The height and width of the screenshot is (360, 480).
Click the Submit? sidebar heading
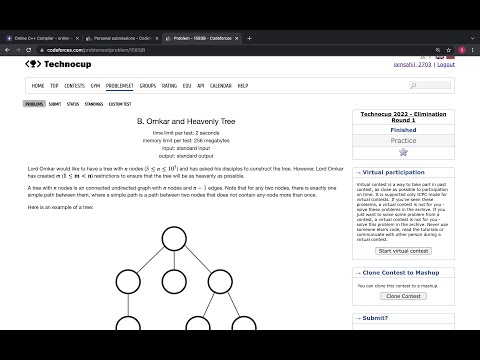tap(375, 318)
